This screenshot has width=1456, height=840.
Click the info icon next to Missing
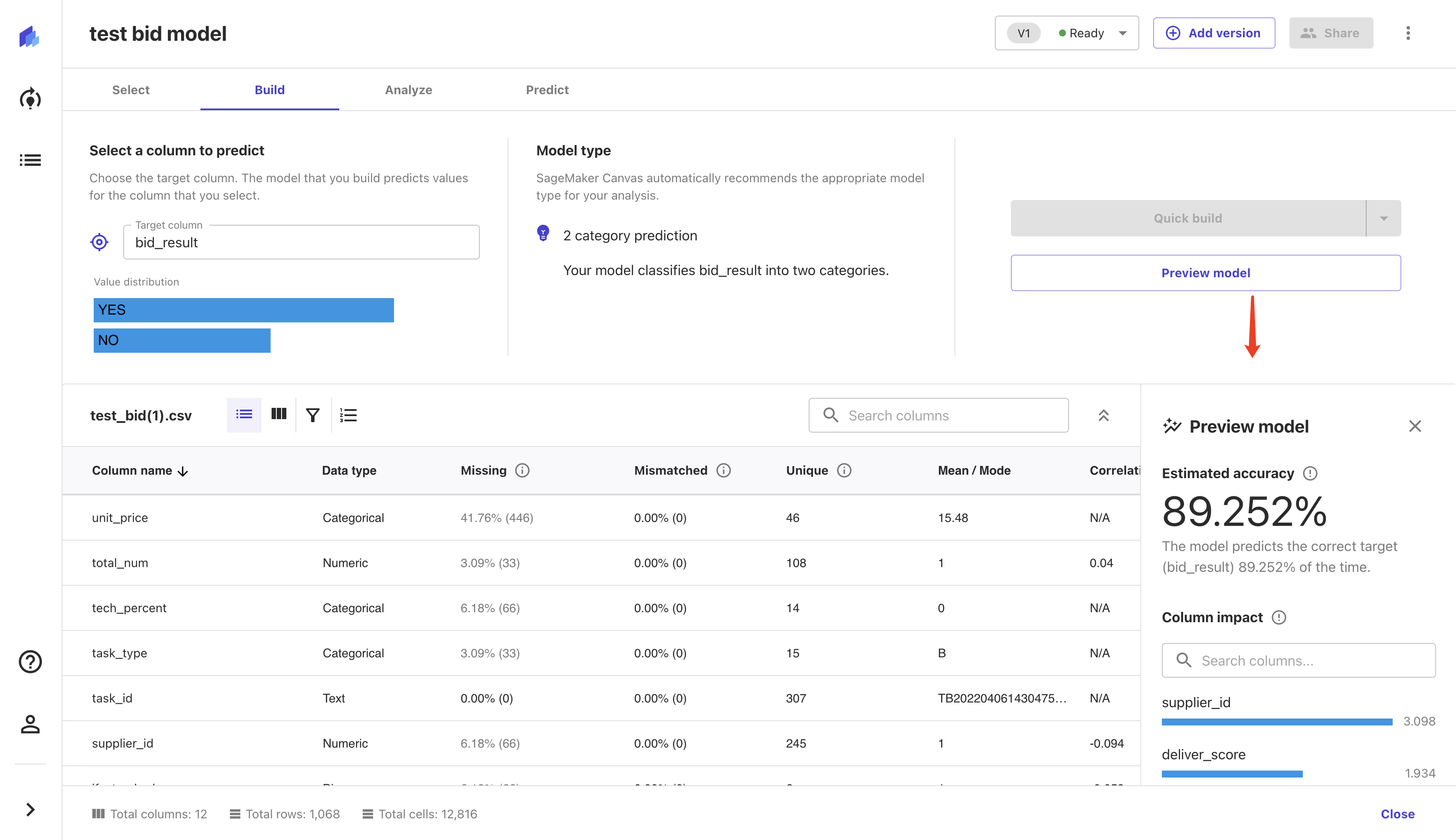coord(522,471)
